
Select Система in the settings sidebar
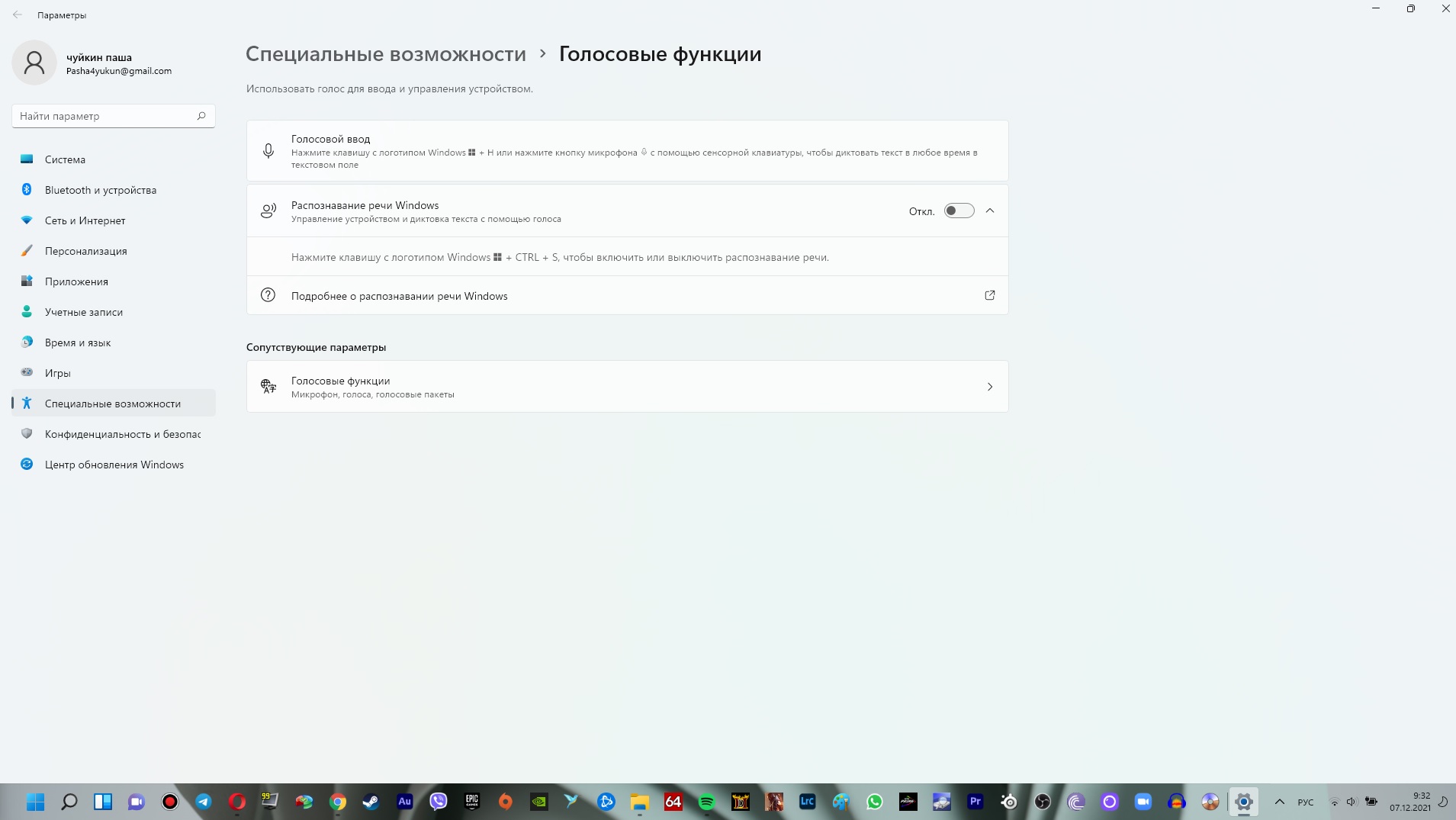[x=66, y=159]
